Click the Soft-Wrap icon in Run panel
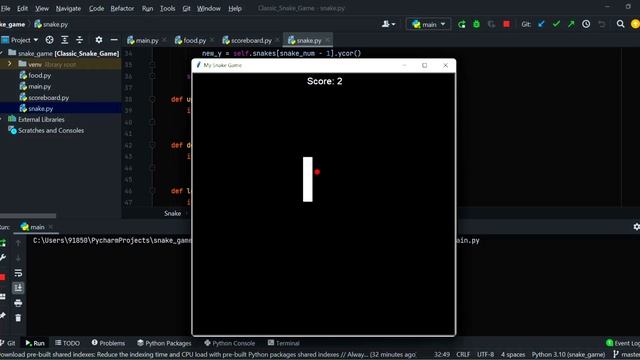 18,273
